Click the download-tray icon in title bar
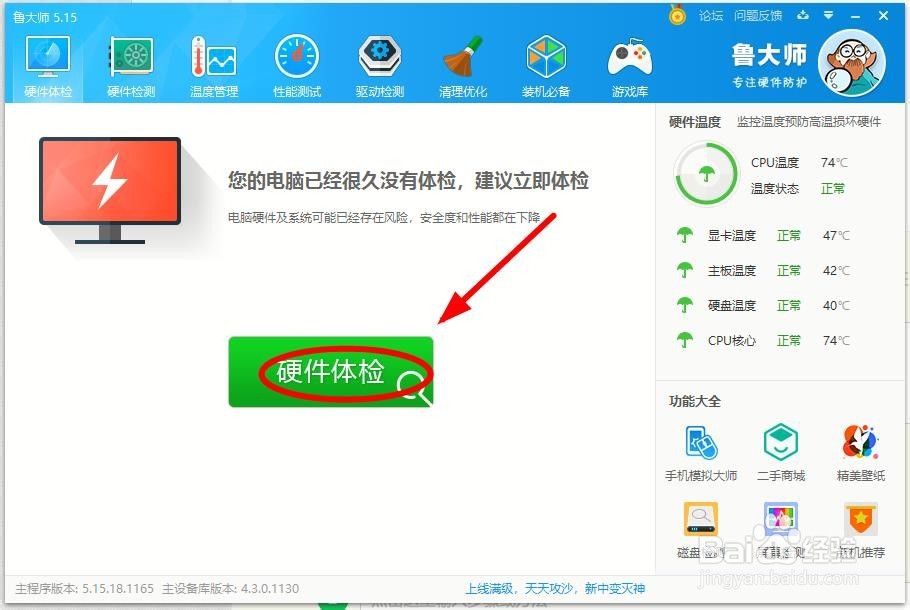This screenshot has width=910, height=610. 803,15
